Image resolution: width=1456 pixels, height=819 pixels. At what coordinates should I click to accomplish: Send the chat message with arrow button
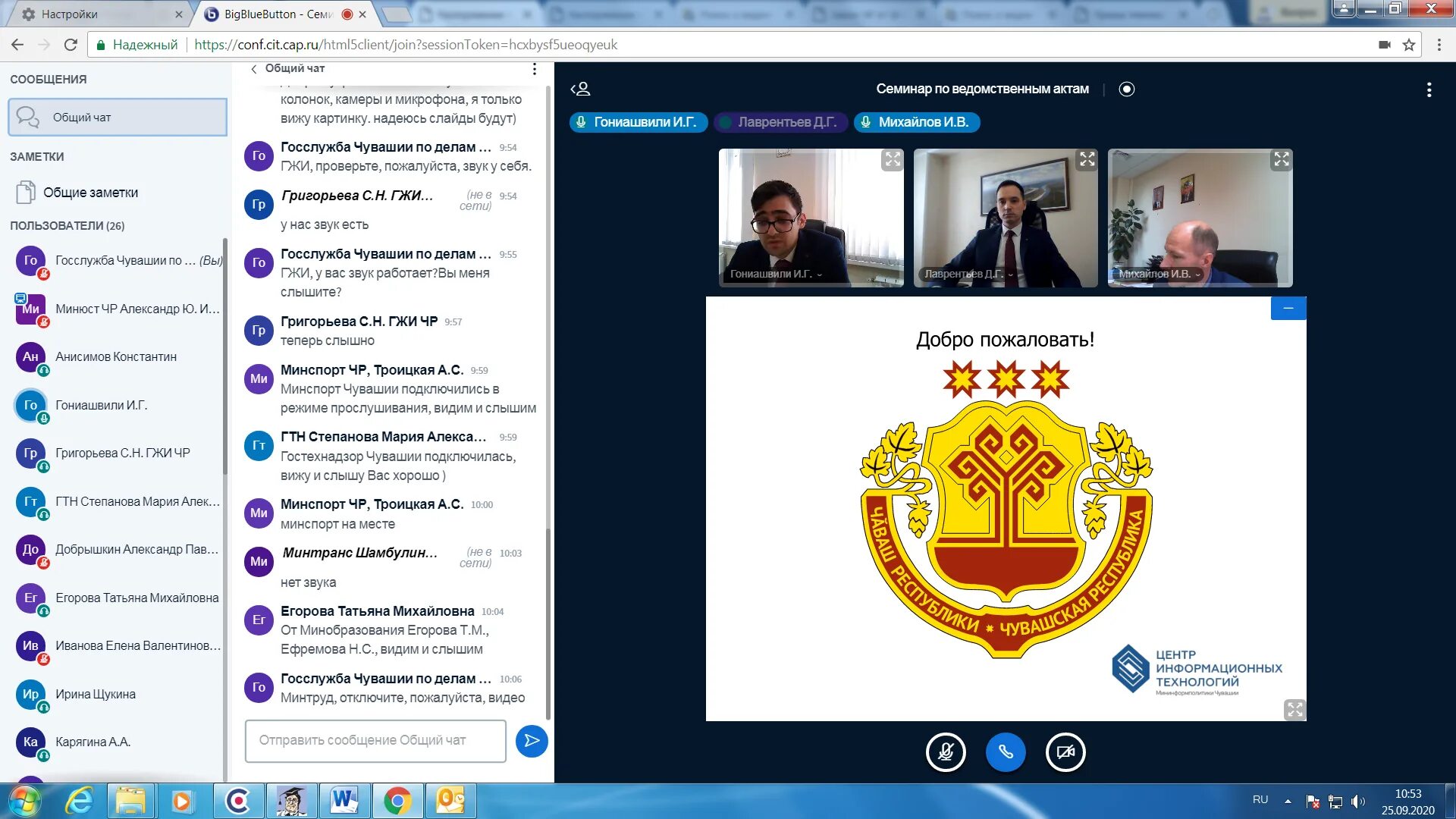pyautogui.click(x=532, y=741)
